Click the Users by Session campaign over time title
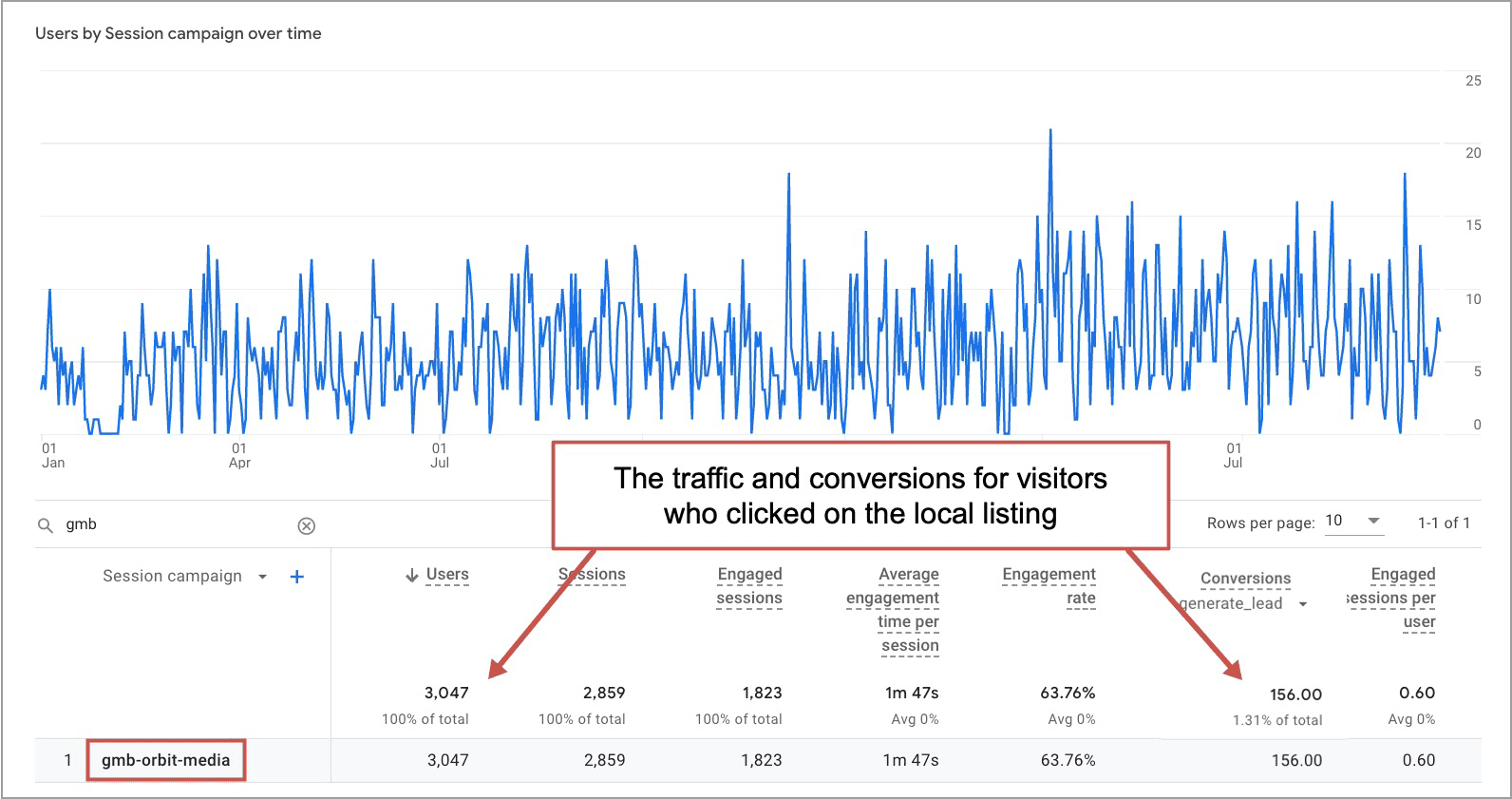1512x799 pixels. pos(179,33)
